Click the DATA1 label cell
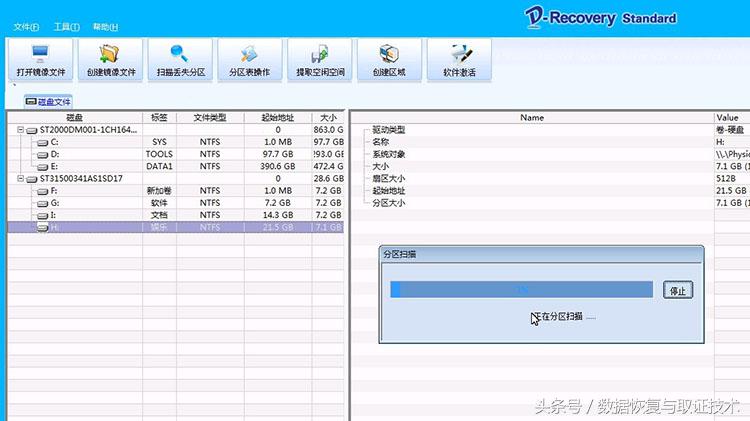The height and width of the screenshot is (421, 750). point(159,166)
